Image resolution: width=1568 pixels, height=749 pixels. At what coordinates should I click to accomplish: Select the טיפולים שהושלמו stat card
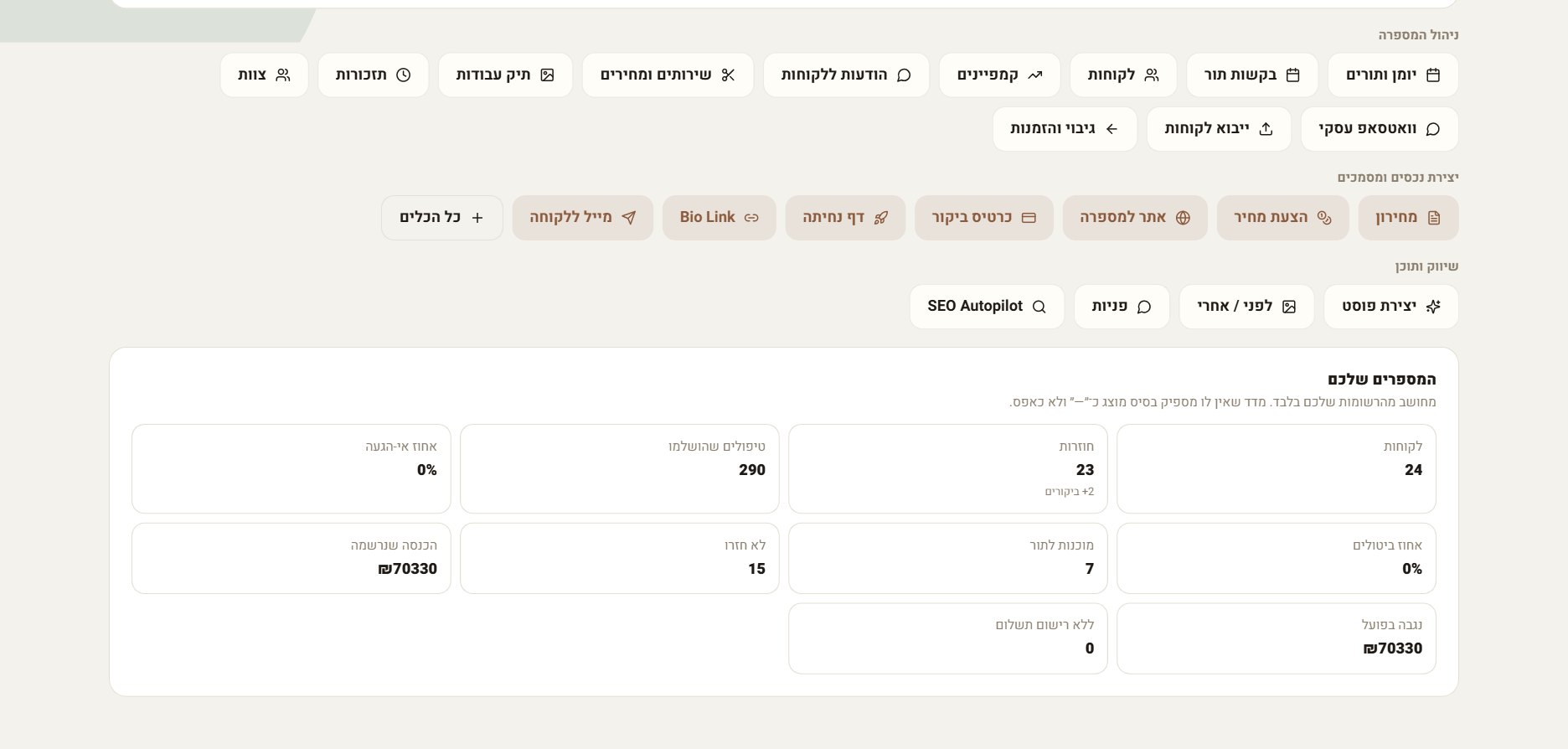pyautogui.click(x=620, y=468)
